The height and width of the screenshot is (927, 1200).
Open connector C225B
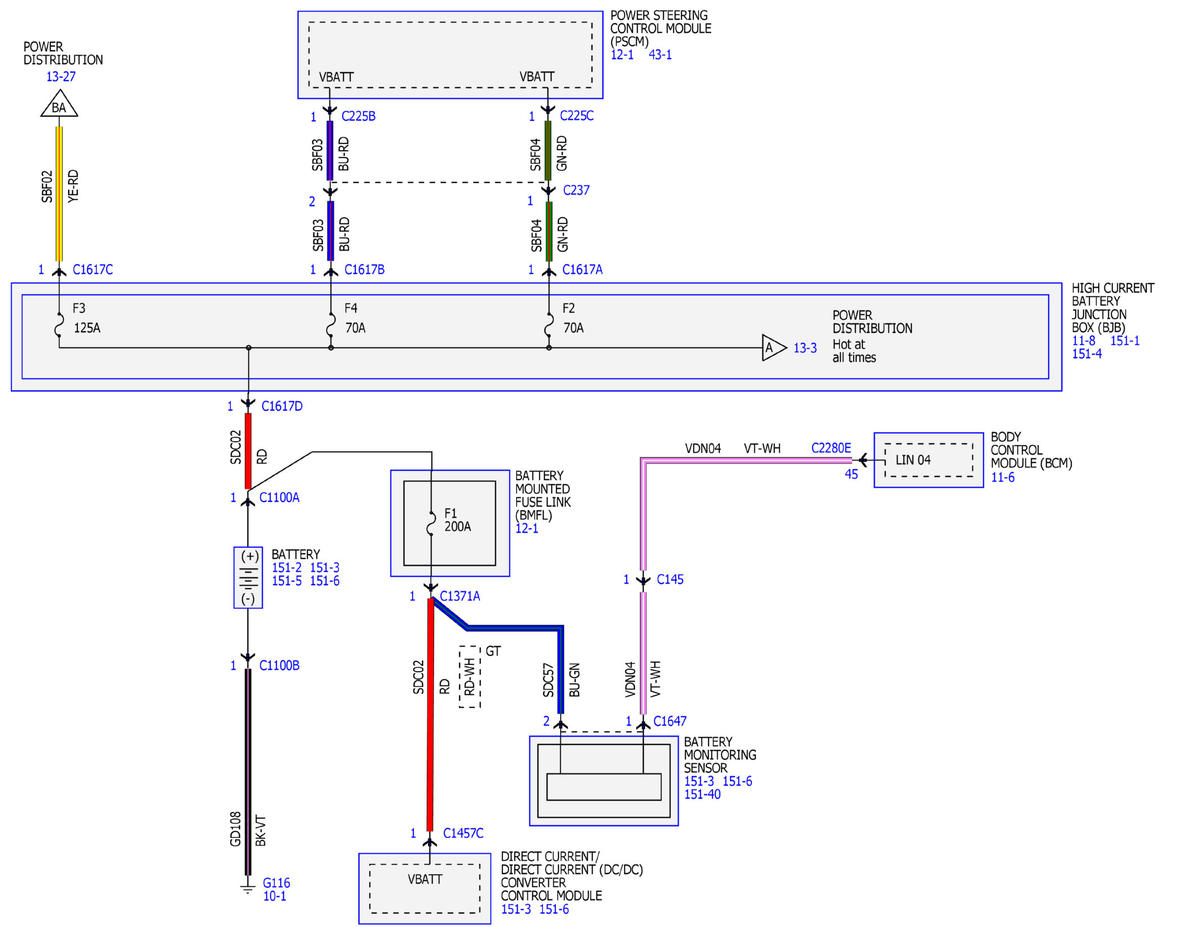[358, 116]
